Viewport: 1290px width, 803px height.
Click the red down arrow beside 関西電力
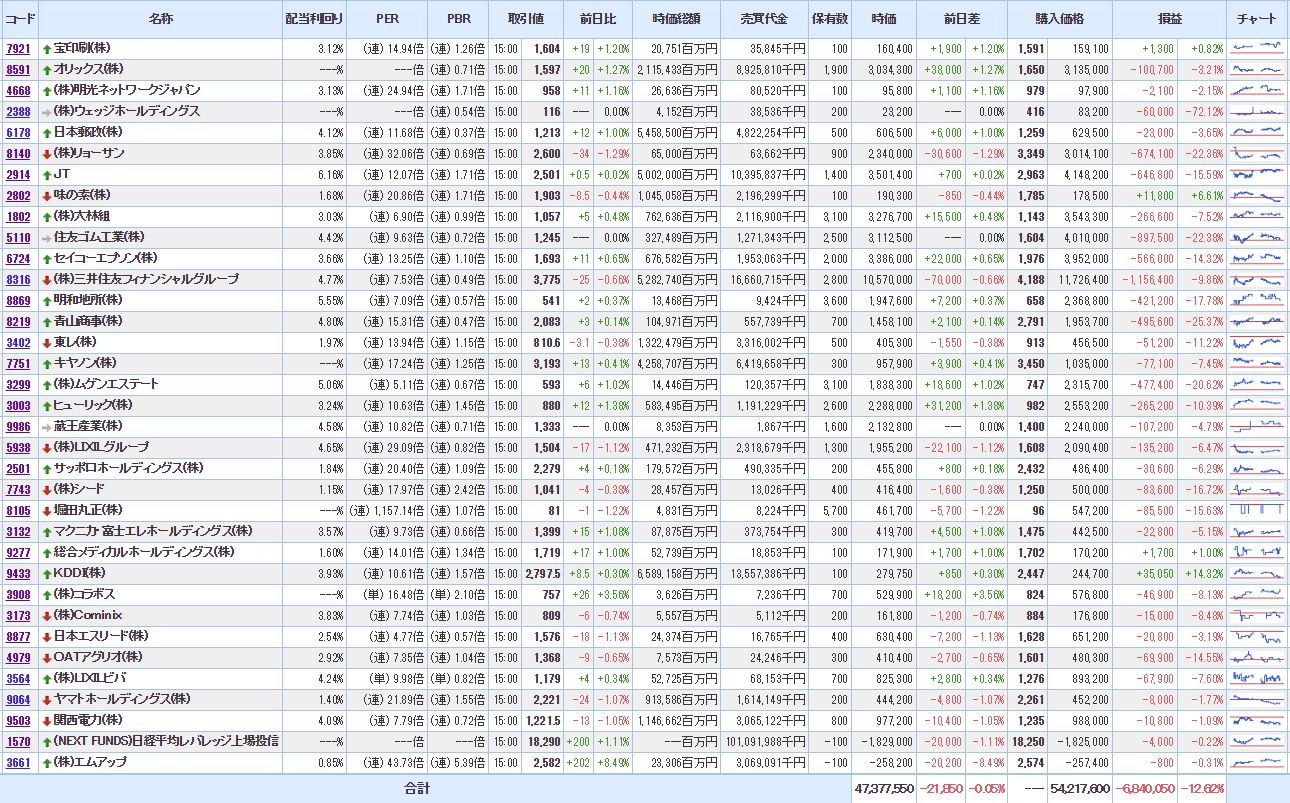[47, 721]
